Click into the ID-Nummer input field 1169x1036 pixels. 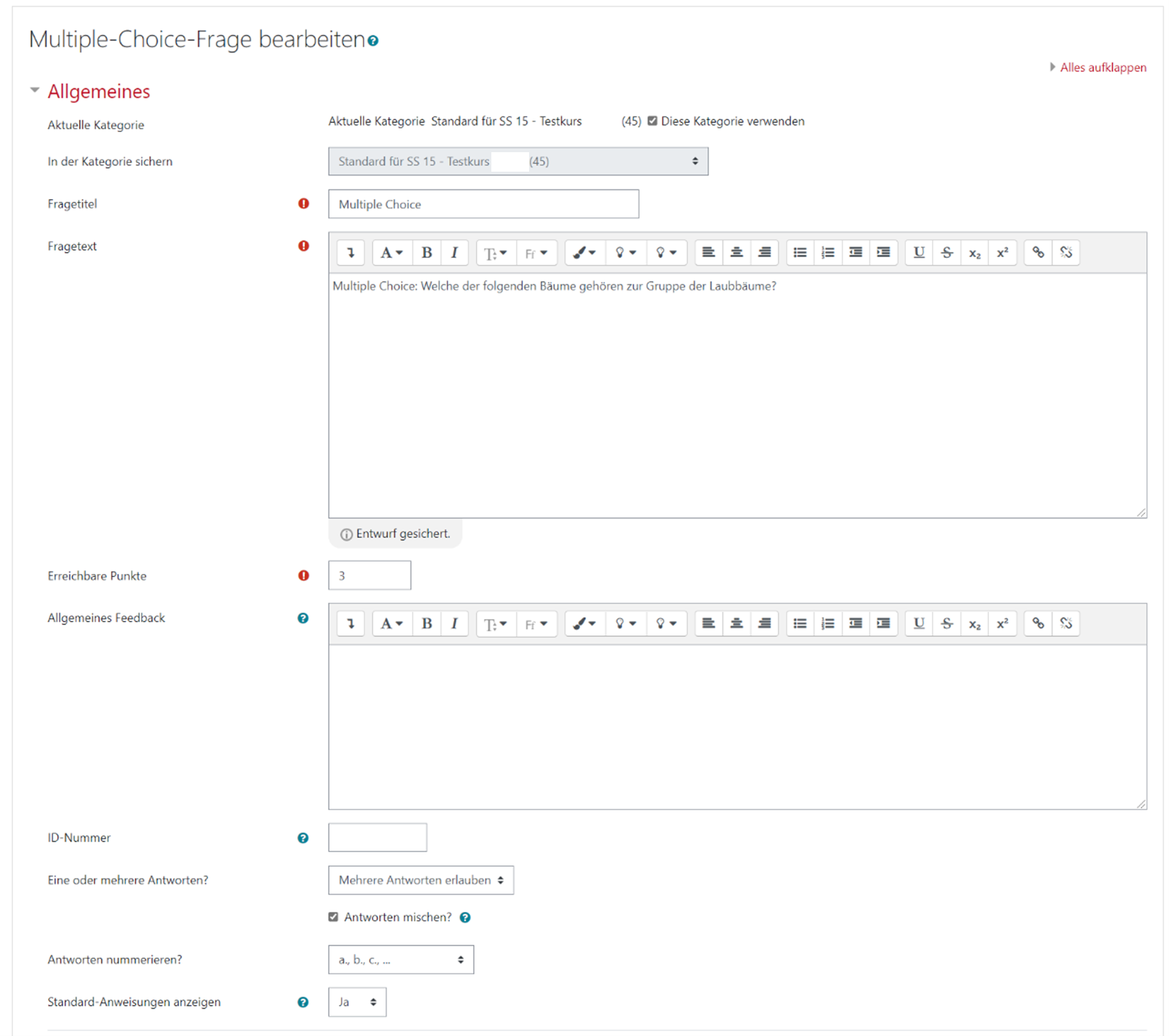coord(377,838)
